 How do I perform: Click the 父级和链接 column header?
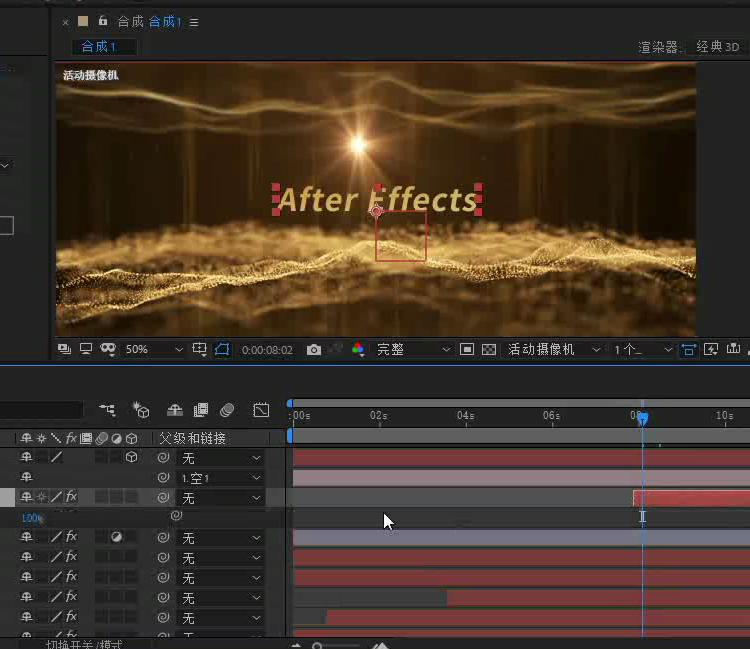pos(192,438)
